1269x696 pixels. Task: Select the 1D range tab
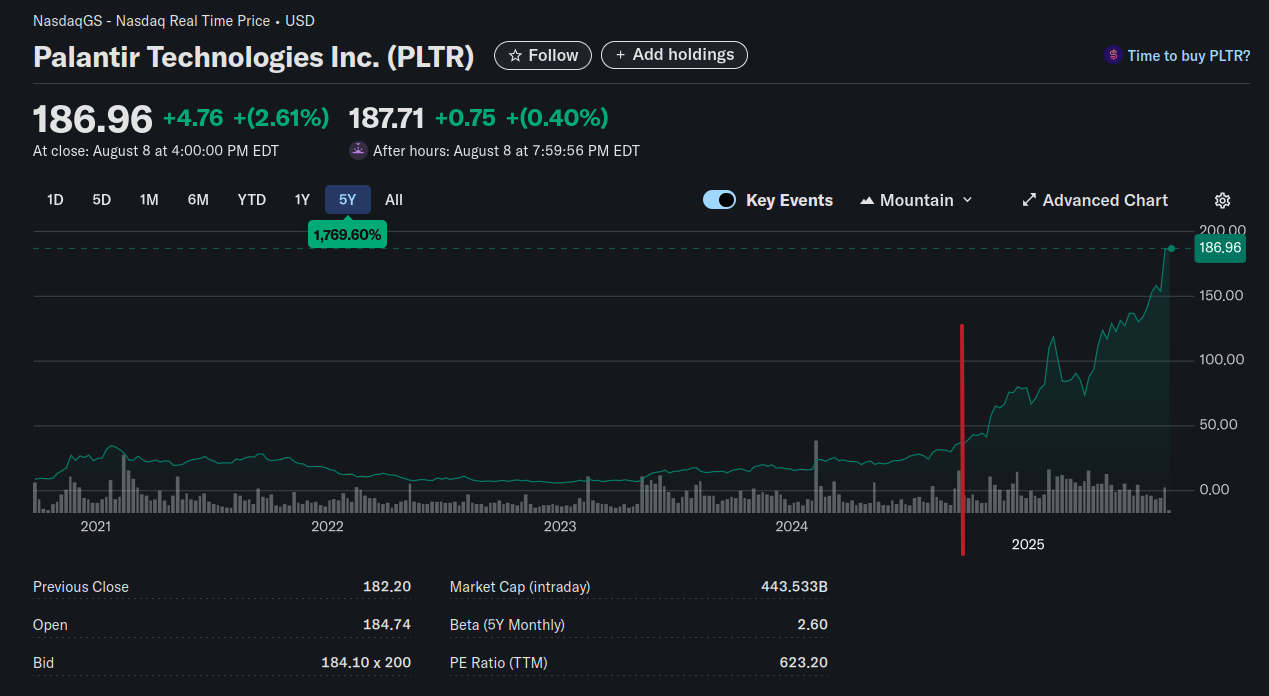(55, 200)
